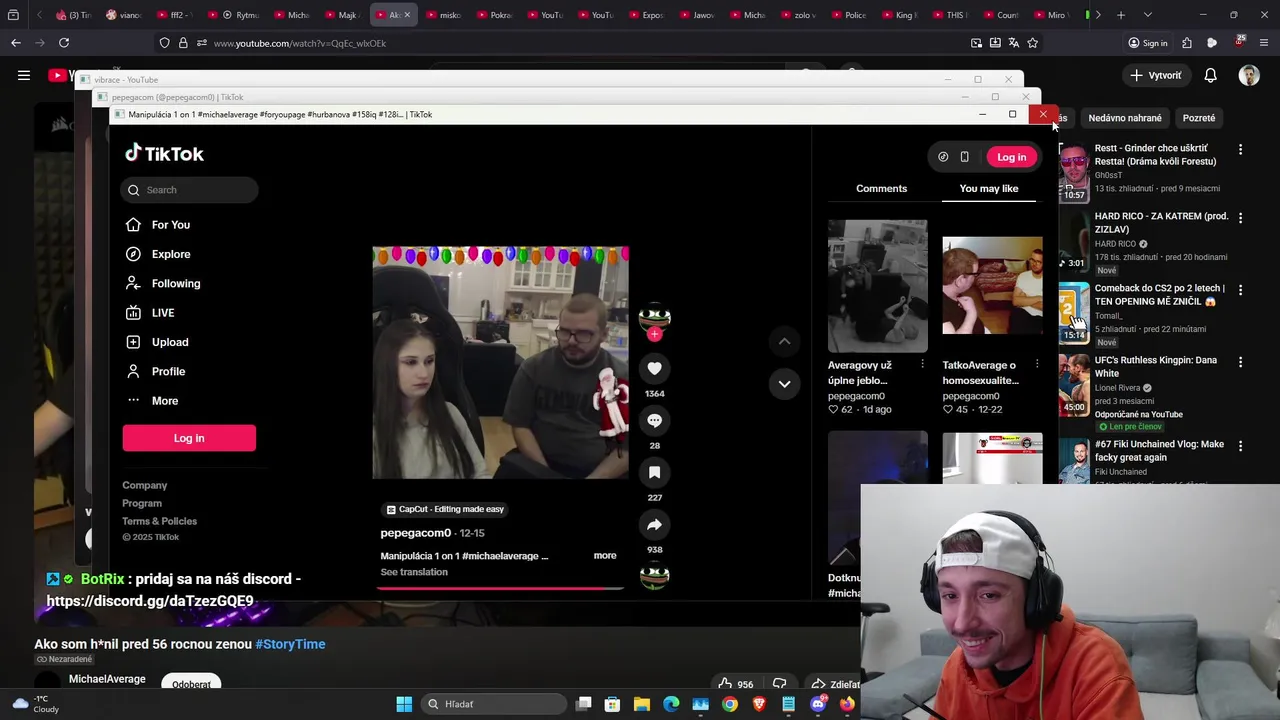The width and height of the screenshot is (1280, 720).
Task: Switch to the Comments tab in TikTok
Action: click(x=881, y=188)
